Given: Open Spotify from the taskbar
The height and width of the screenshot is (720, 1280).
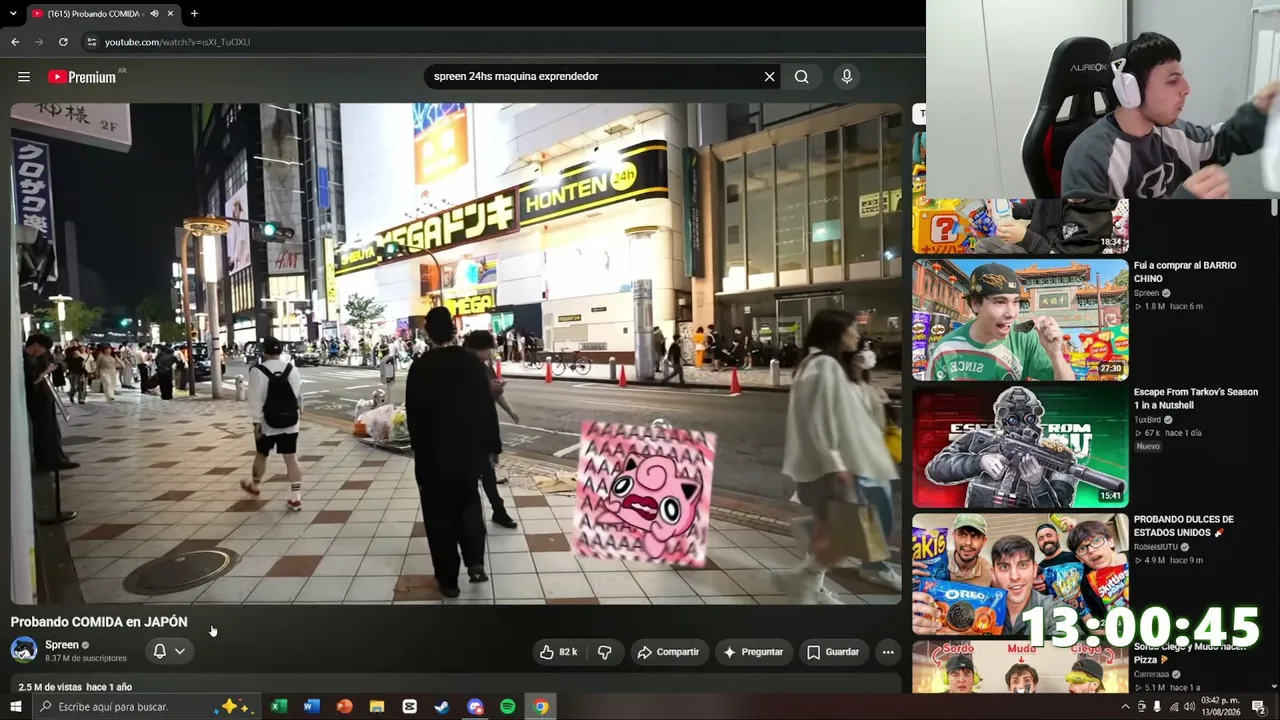Looking at the screenshot, I should pos(508,707).
